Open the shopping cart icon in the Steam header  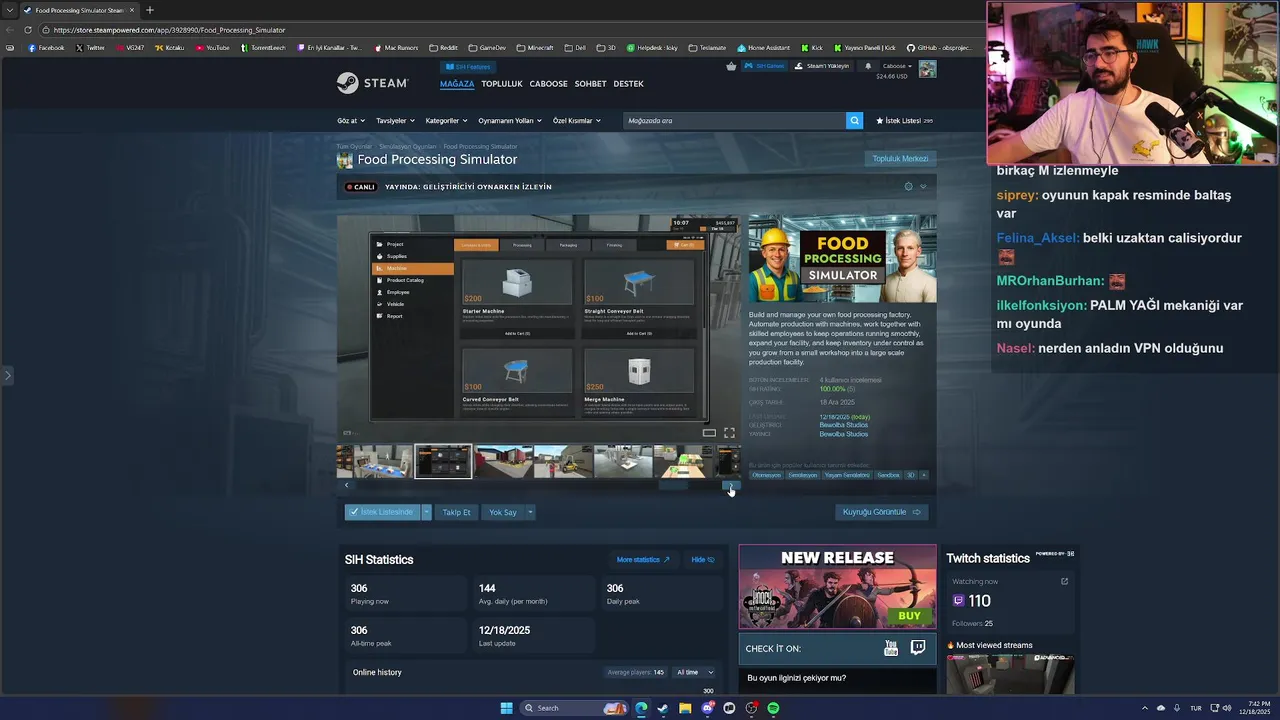click(x=731, y=66)
